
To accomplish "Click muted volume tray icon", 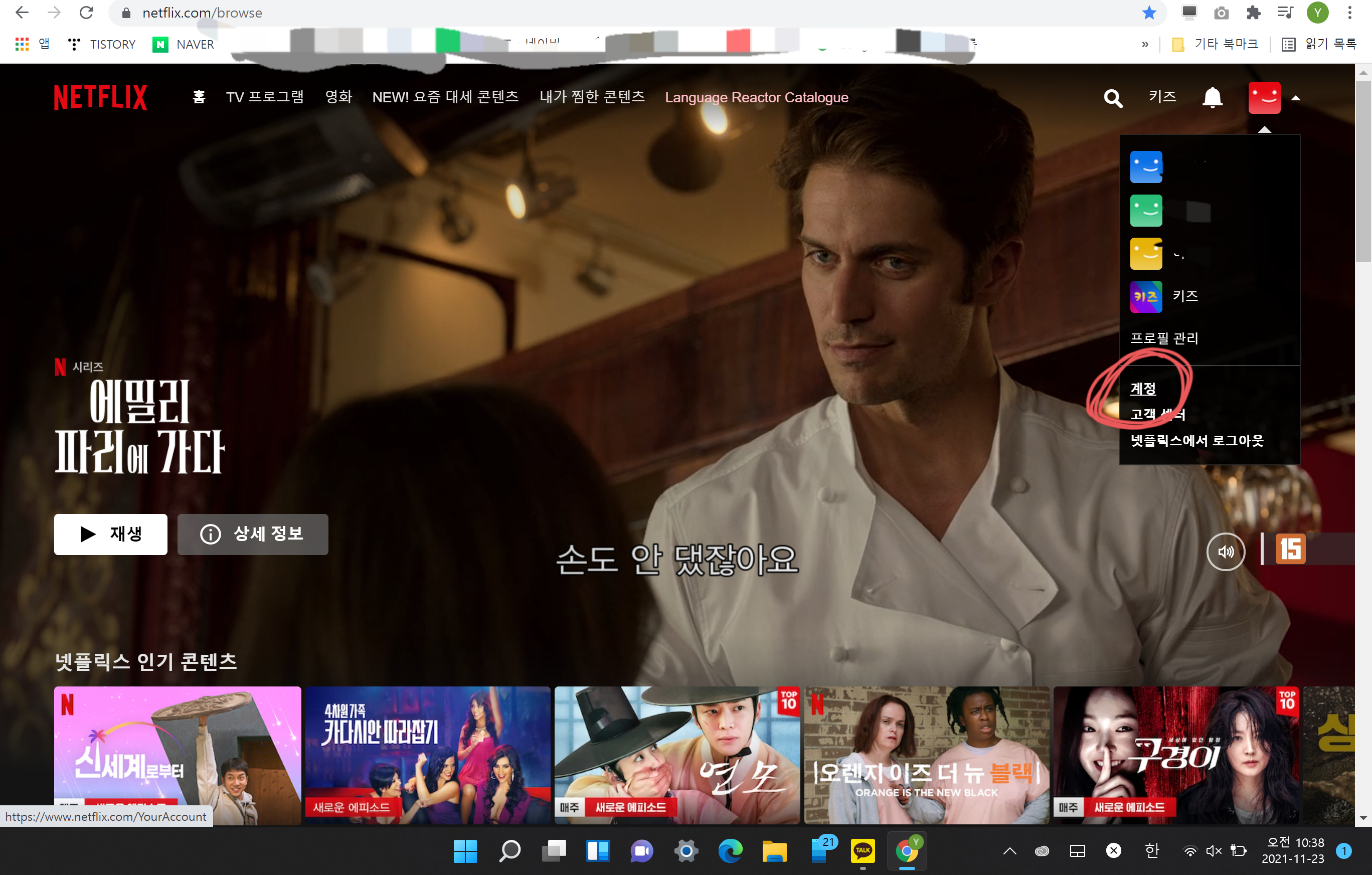I will point(1214,851).
